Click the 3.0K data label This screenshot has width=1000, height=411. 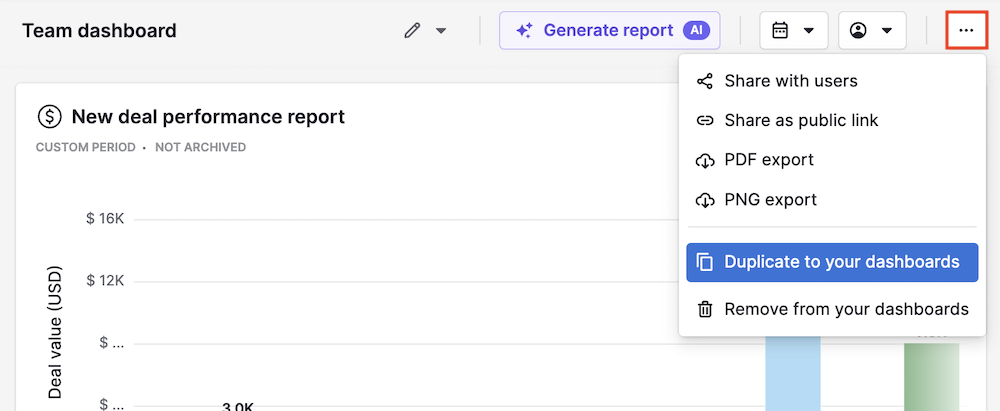[x=238, y=407]
